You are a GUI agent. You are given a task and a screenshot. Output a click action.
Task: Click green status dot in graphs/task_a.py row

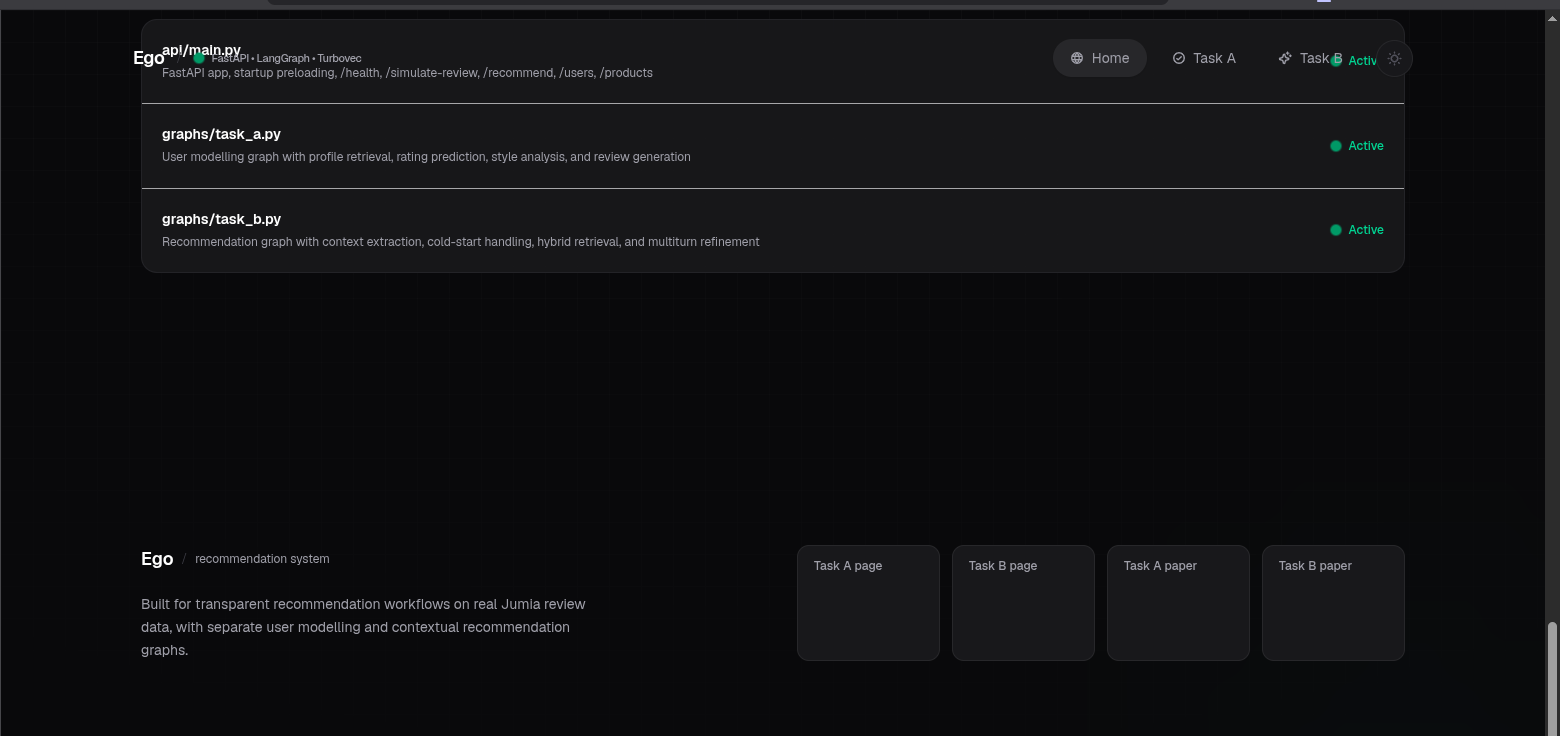[x=1335, y=146]
